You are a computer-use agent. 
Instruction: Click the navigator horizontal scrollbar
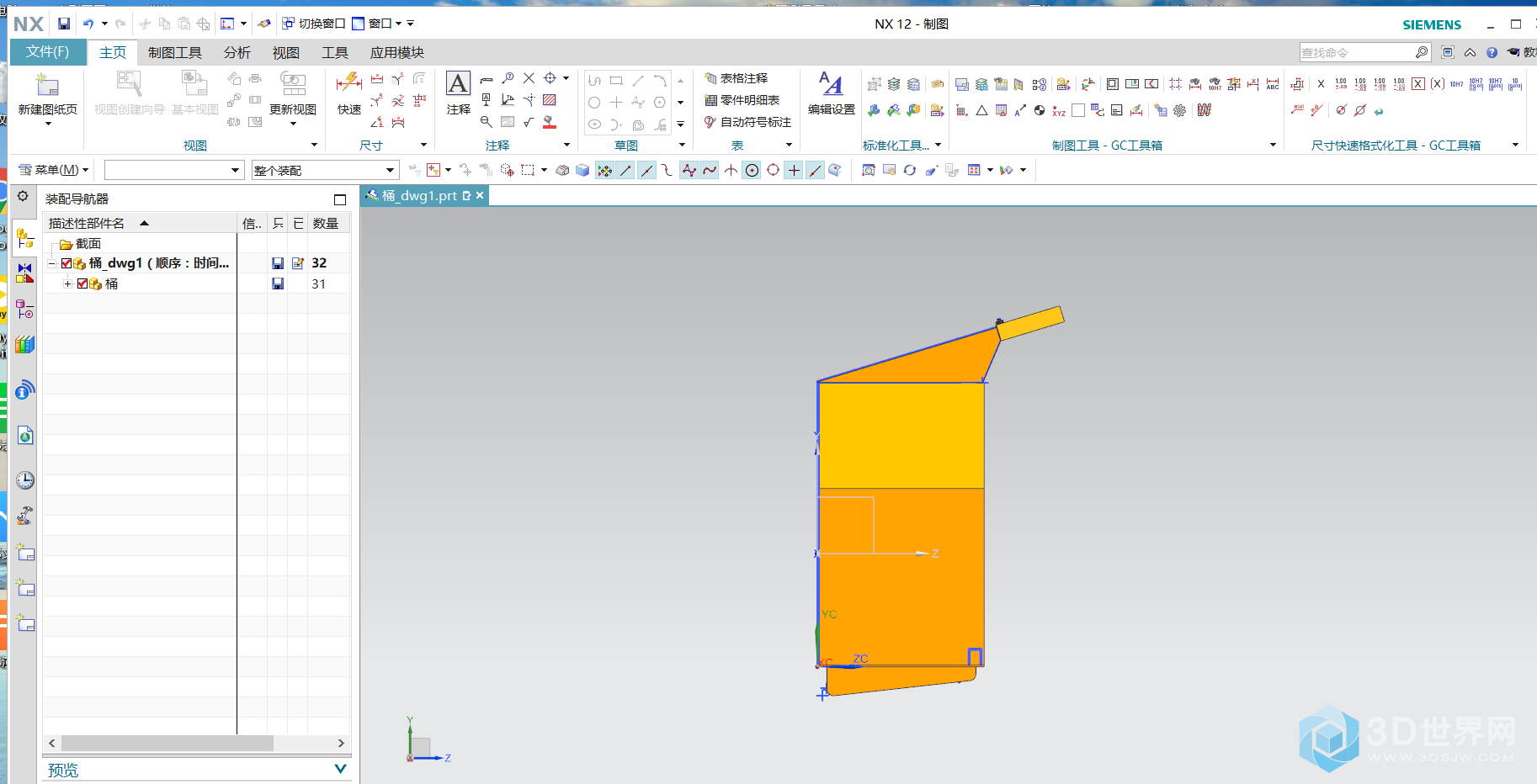[167, 744]
